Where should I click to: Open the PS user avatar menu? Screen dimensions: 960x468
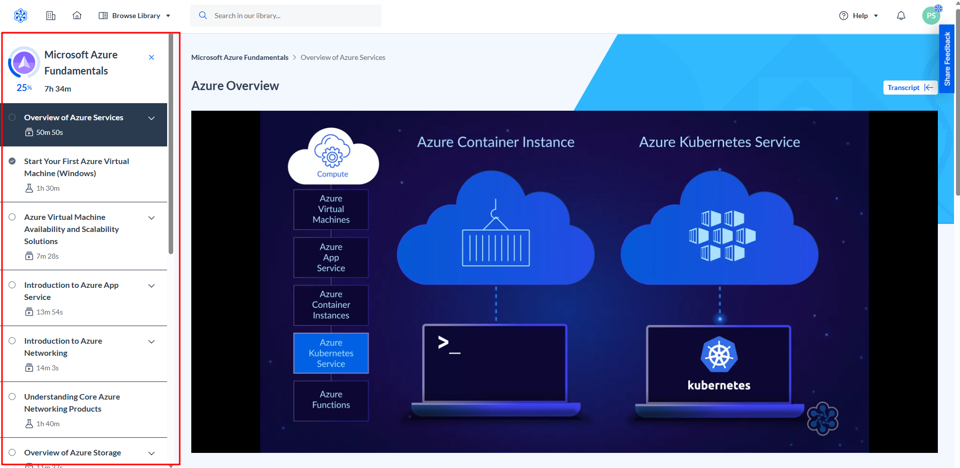click(931, 15)
